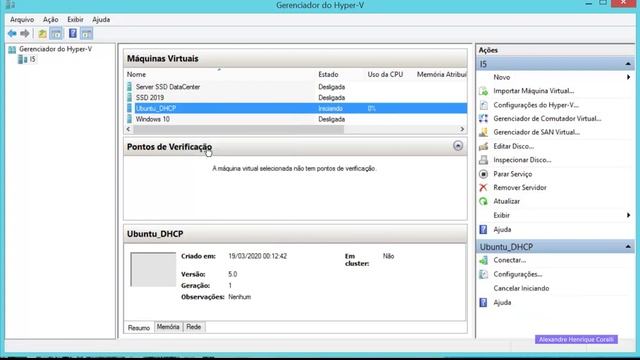Image resolution: width=640 pixels, height=360 pixels.
Task: Click the Editar Disco icon
Action: pyautogui.click(x=484, y=146)
